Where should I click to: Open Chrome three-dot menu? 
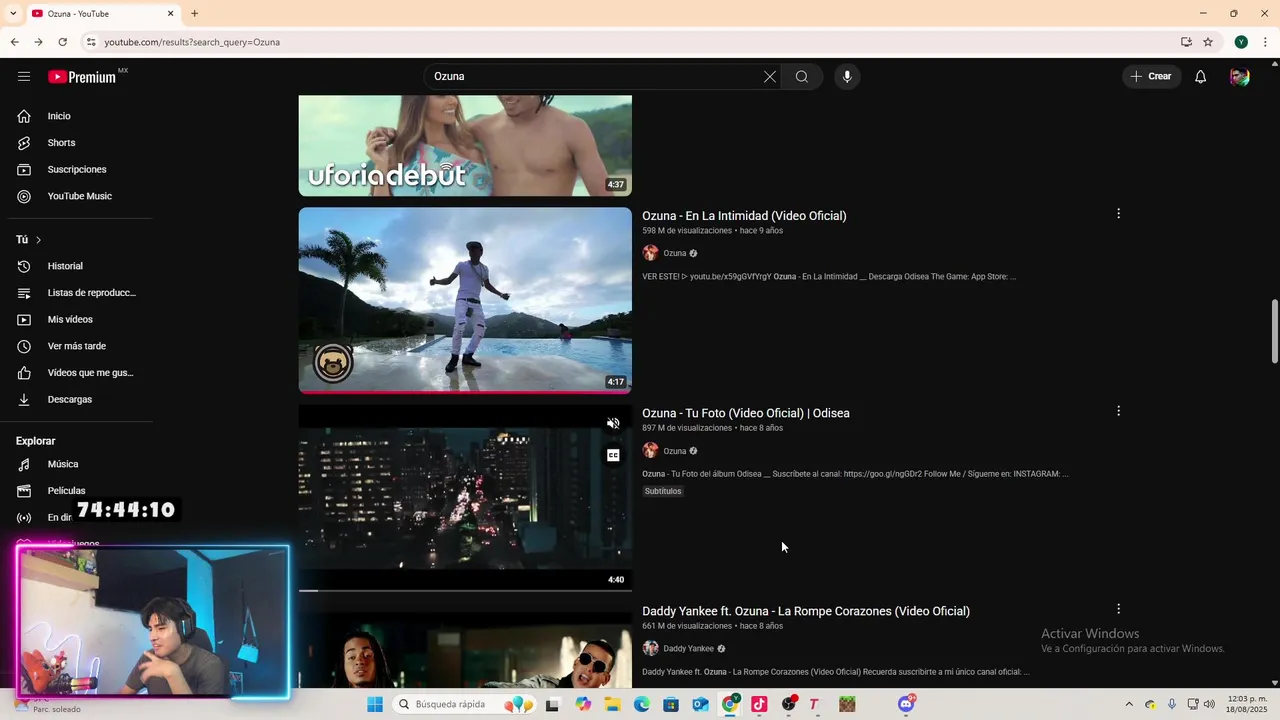(1265, 42)
